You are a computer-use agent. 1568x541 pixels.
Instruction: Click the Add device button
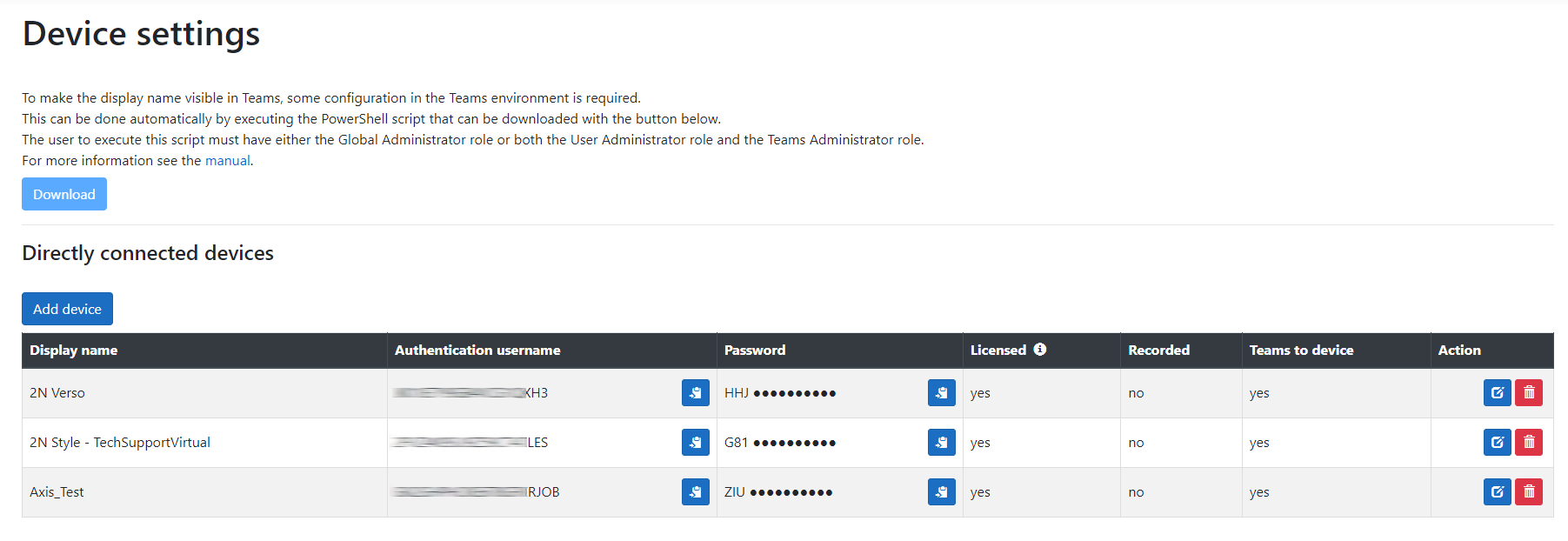(67, 309)
